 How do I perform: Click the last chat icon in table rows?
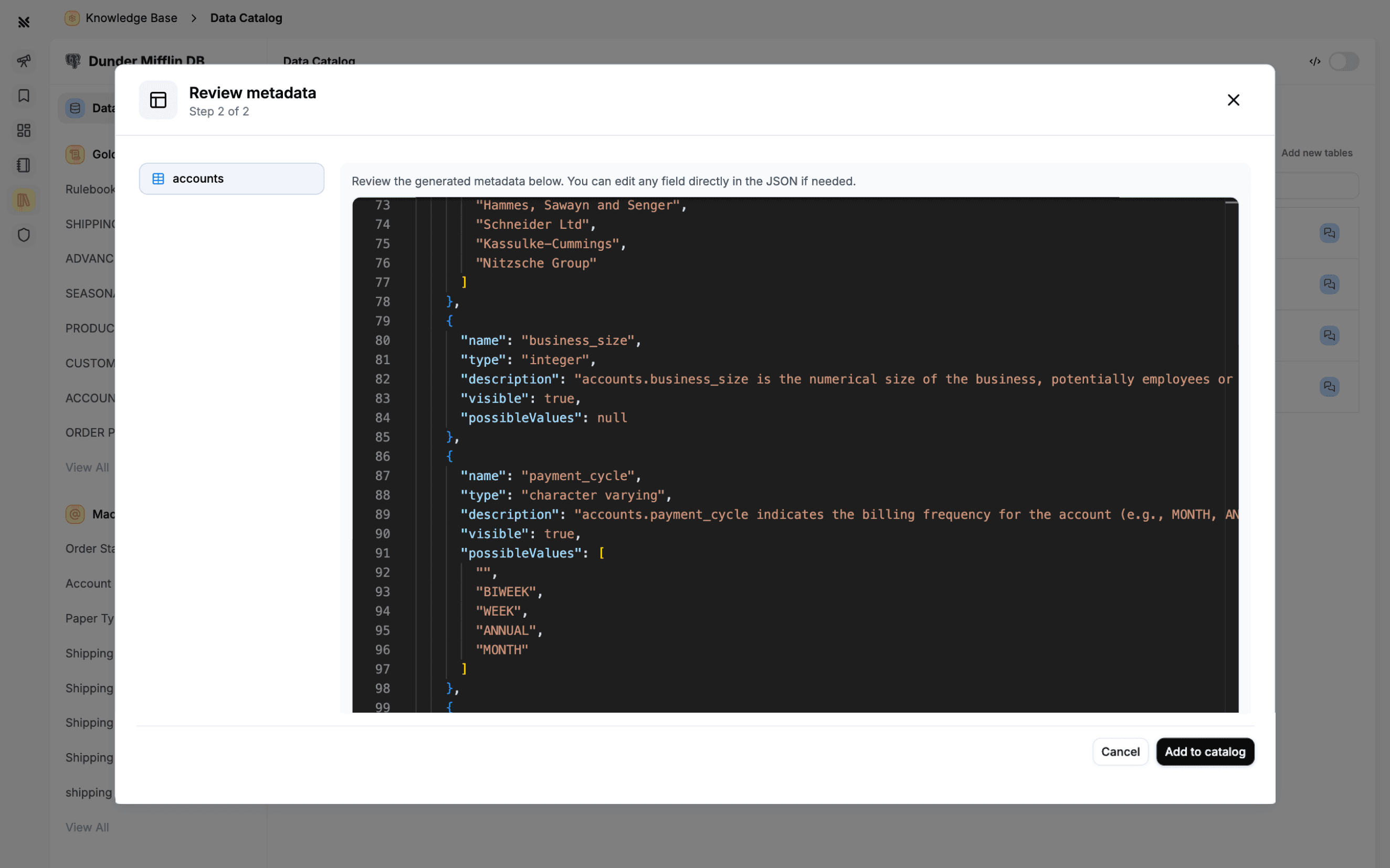click(1329, 386)
